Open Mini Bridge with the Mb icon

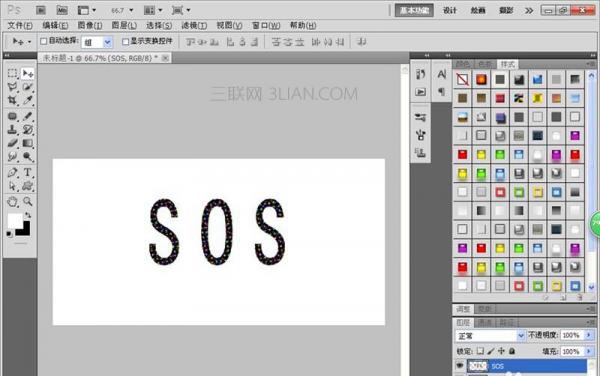pos(62,10)
